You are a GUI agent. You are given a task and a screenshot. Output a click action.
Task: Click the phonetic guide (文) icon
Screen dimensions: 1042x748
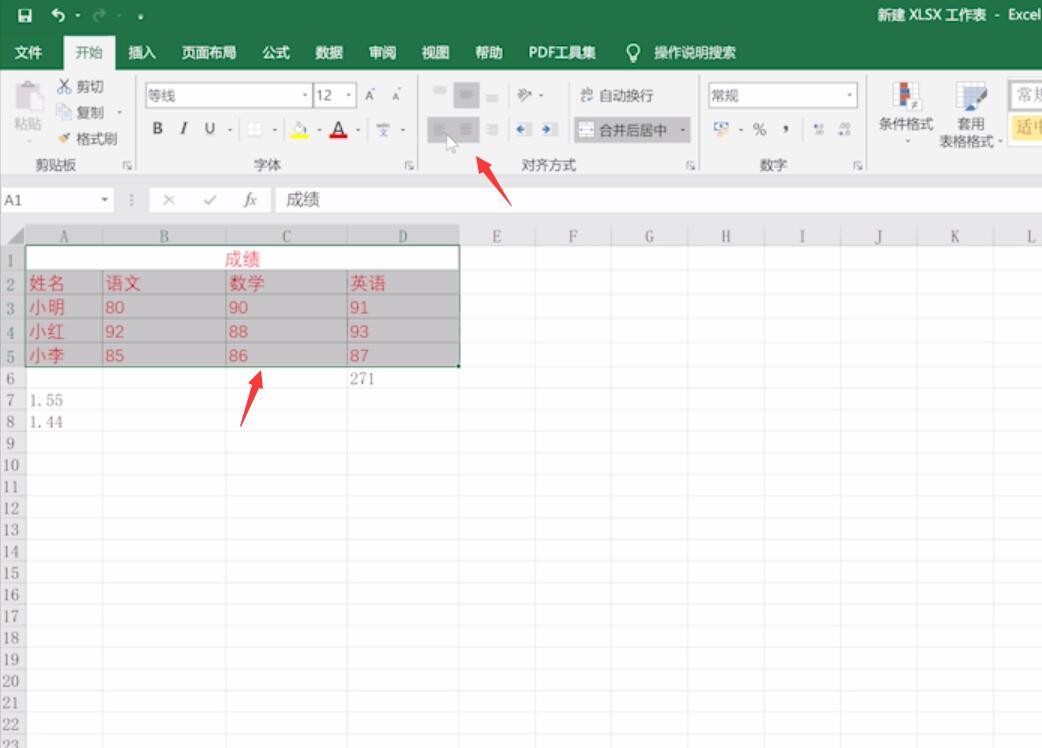[383, 130]
